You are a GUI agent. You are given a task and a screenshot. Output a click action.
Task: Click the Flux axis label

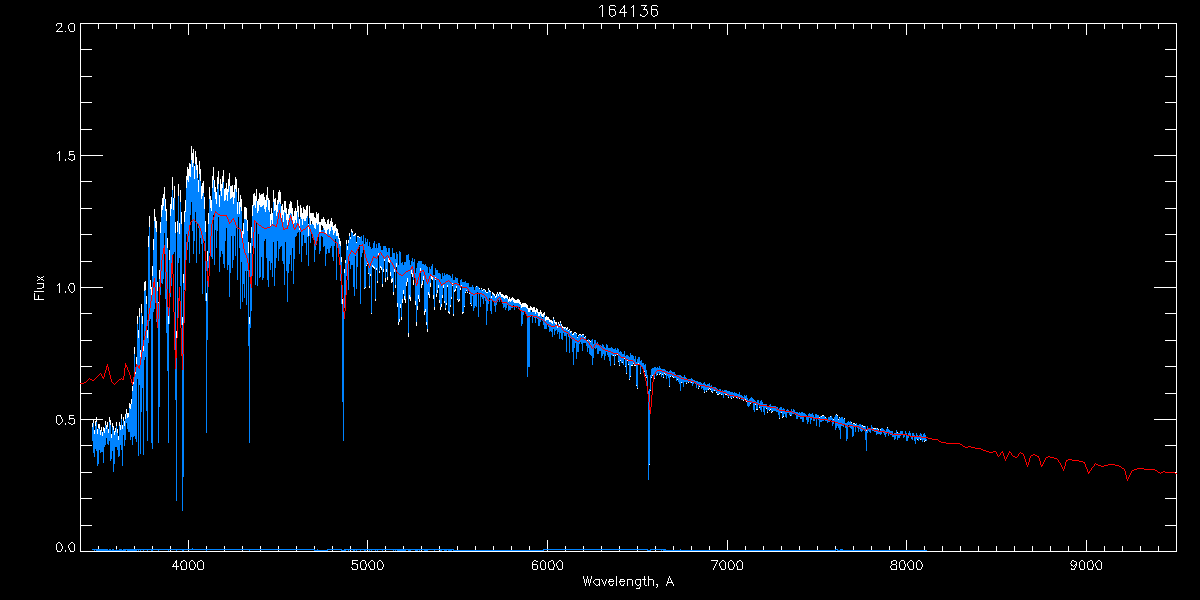40,287
